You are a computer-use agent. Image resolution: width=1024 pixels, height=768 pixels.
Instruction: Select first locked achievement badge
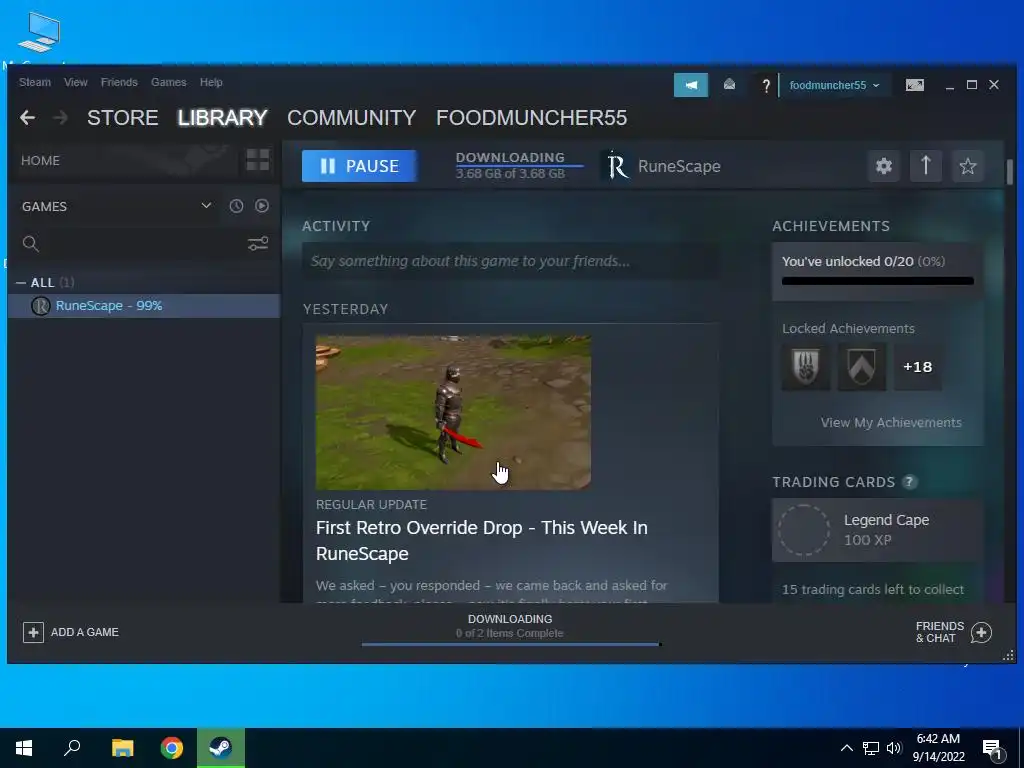tap(806, 367)
